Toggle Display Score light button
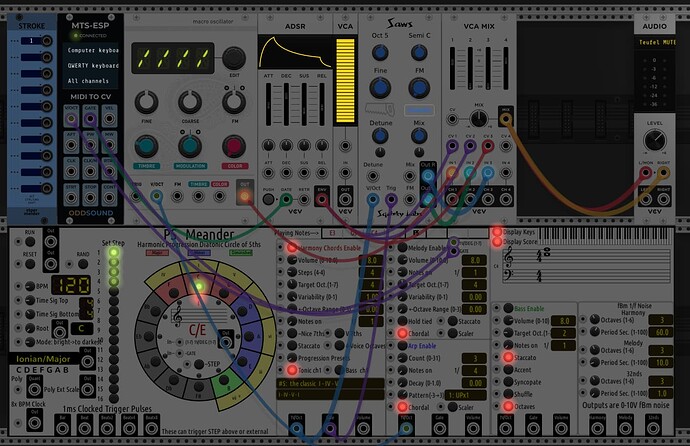This screenshot has height=446, width=690. coord(497,241)
